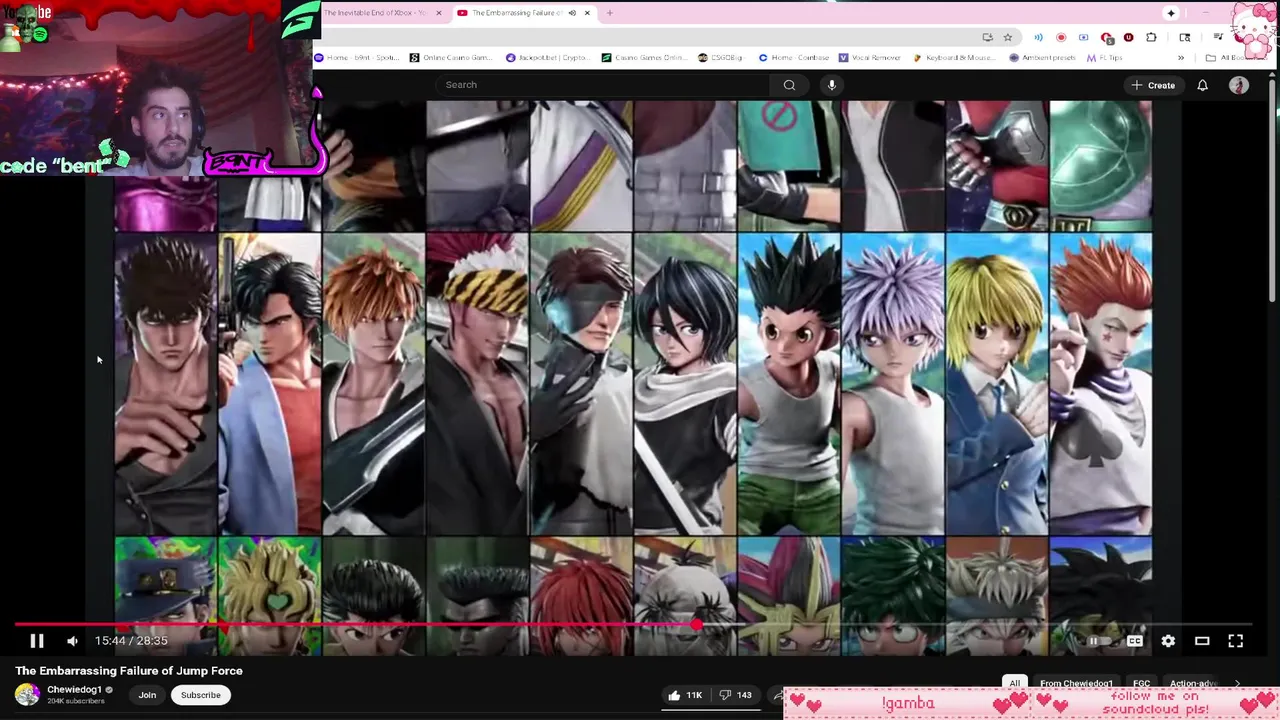Bookmark this page with star

1007,37
